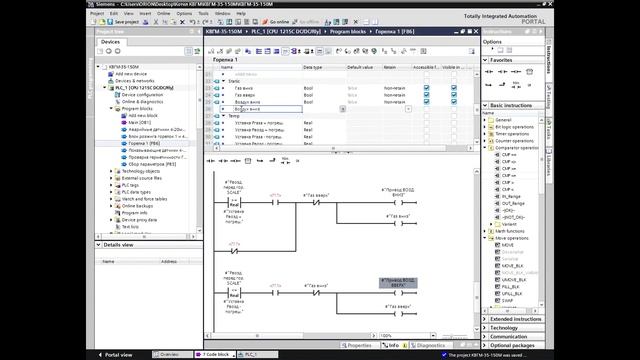Insert coil assignment from the editor toolbar
This screenshot has width=640, height=360.
pos(235,161)
